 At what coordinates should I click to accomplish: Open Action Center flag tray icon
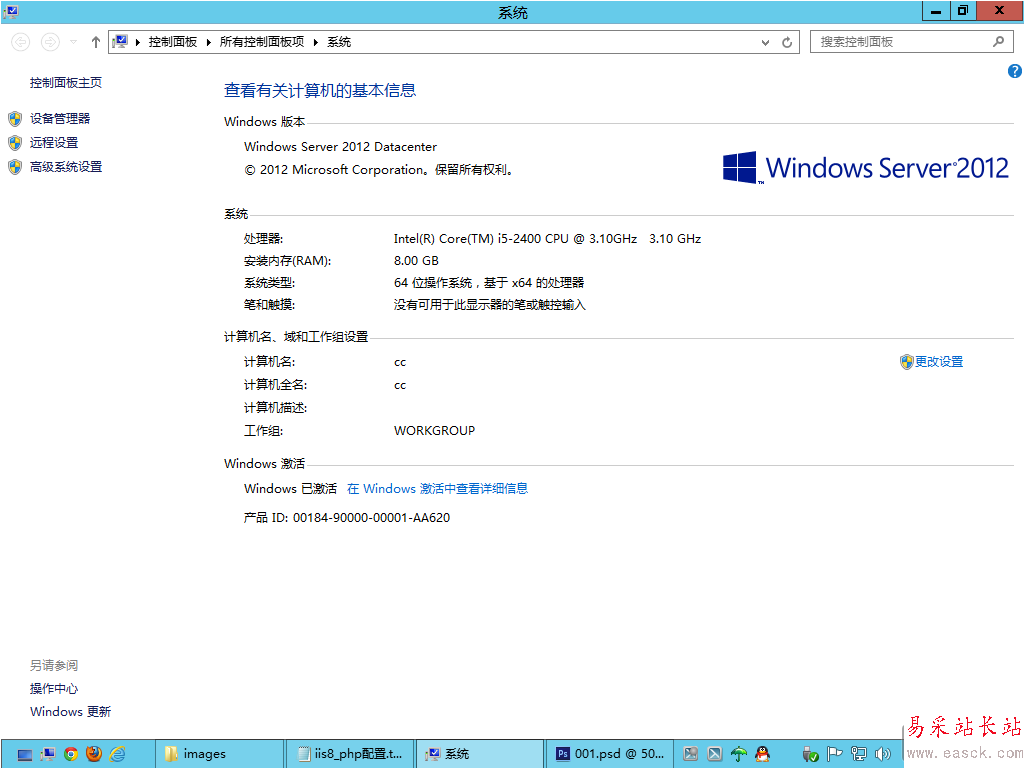tap(834, 754)
